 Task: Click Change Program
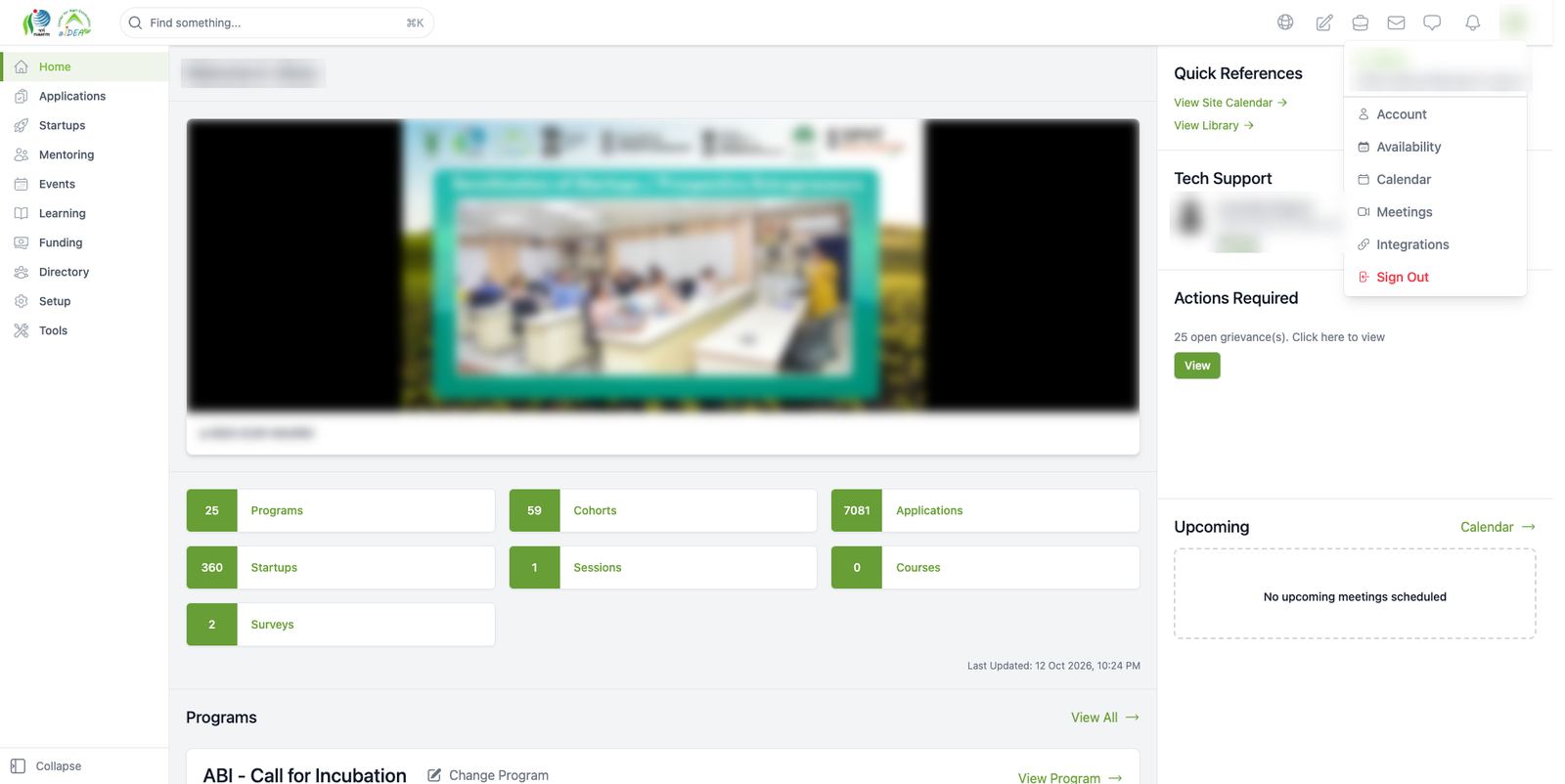(x=488, y=775)
